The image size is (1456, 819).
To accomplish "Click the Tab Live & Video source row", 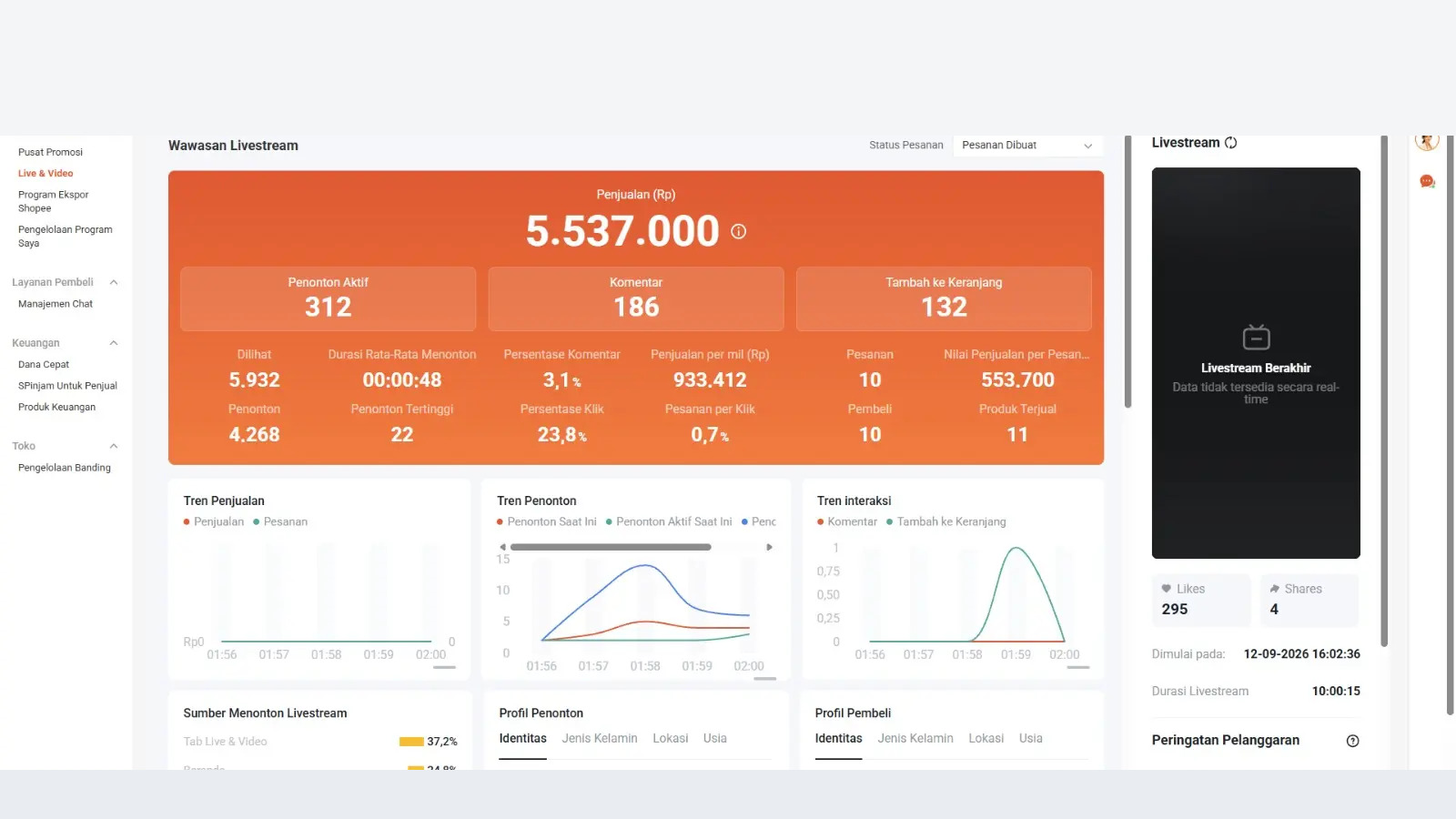I will tap(320, 742).
